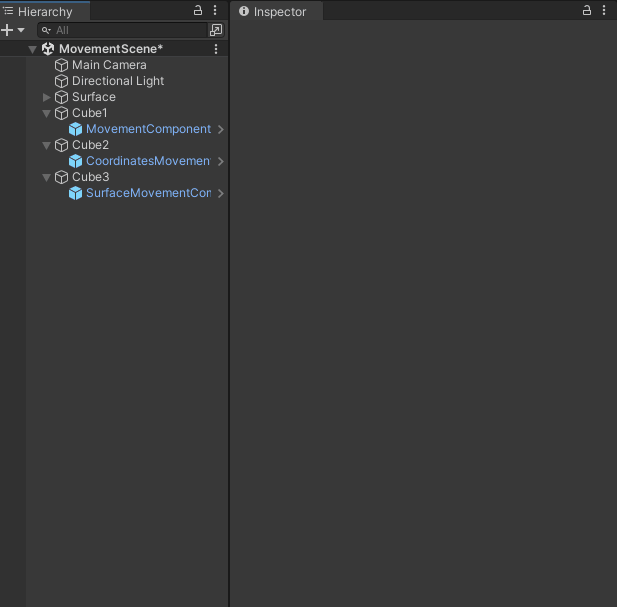
Task: Collapse the Cube3 foldout
Action: click(x=46, y=177)
